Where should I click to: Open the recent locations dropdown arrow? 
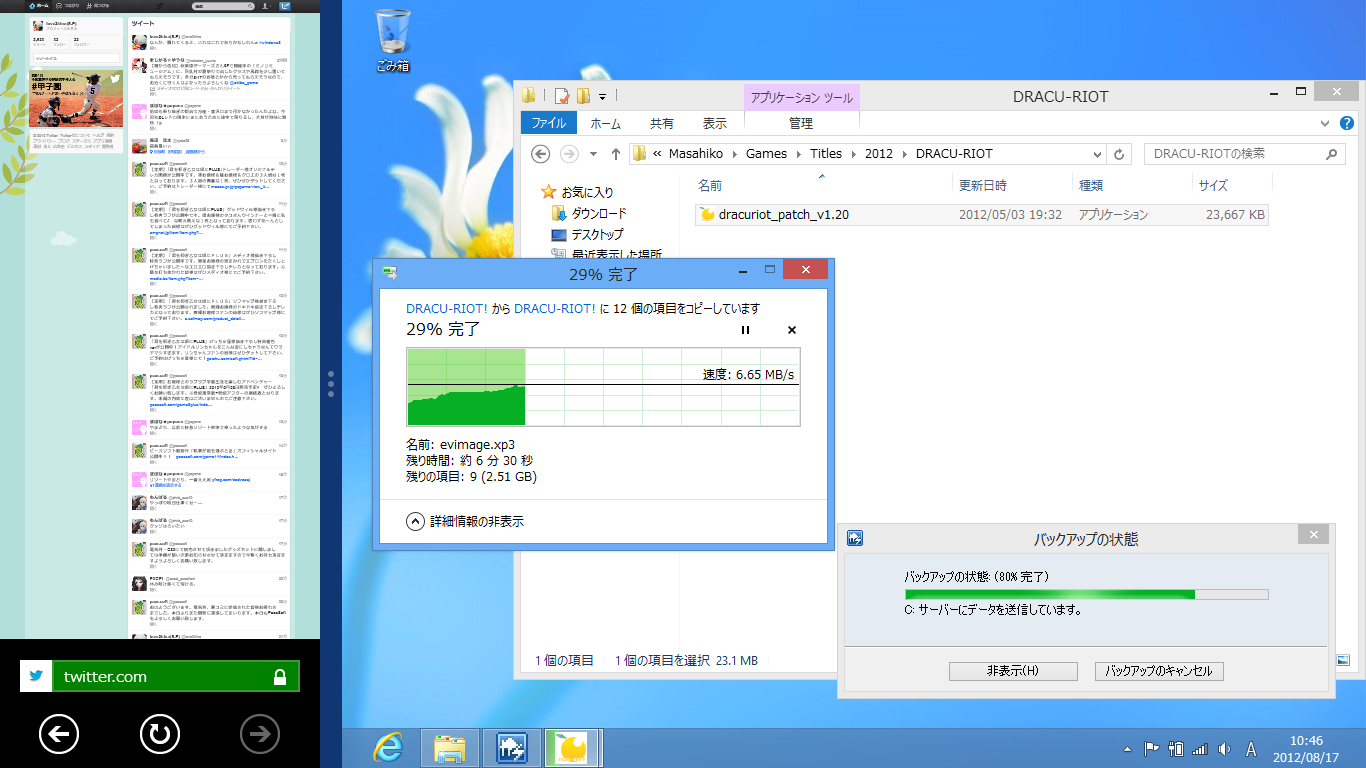pos(593,154)
